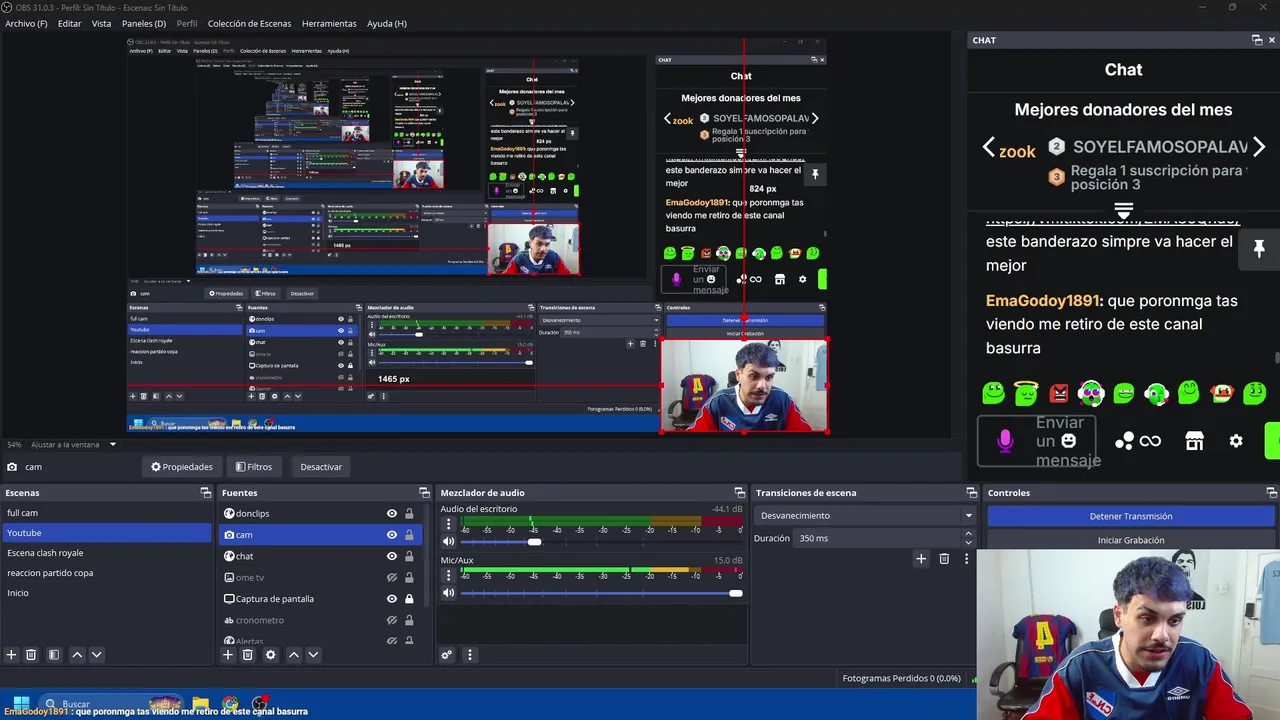Undock the Controles panel
Screen dimensions: 1280x720
pyautogui.click(x=1271, y=493)
